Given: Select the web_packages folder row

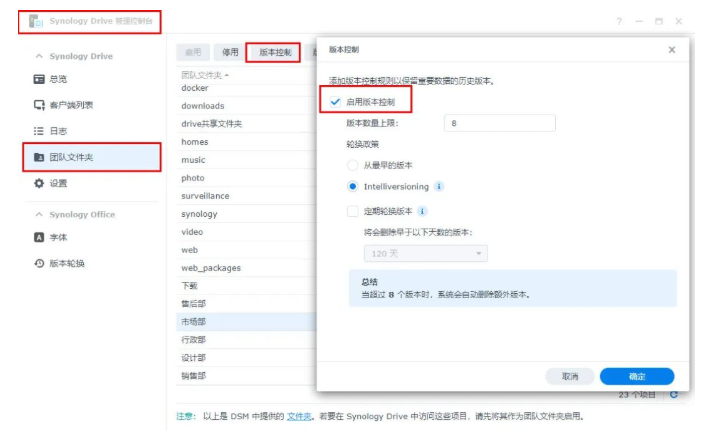Looking at the screenshot, I should (x=246, y=268).
